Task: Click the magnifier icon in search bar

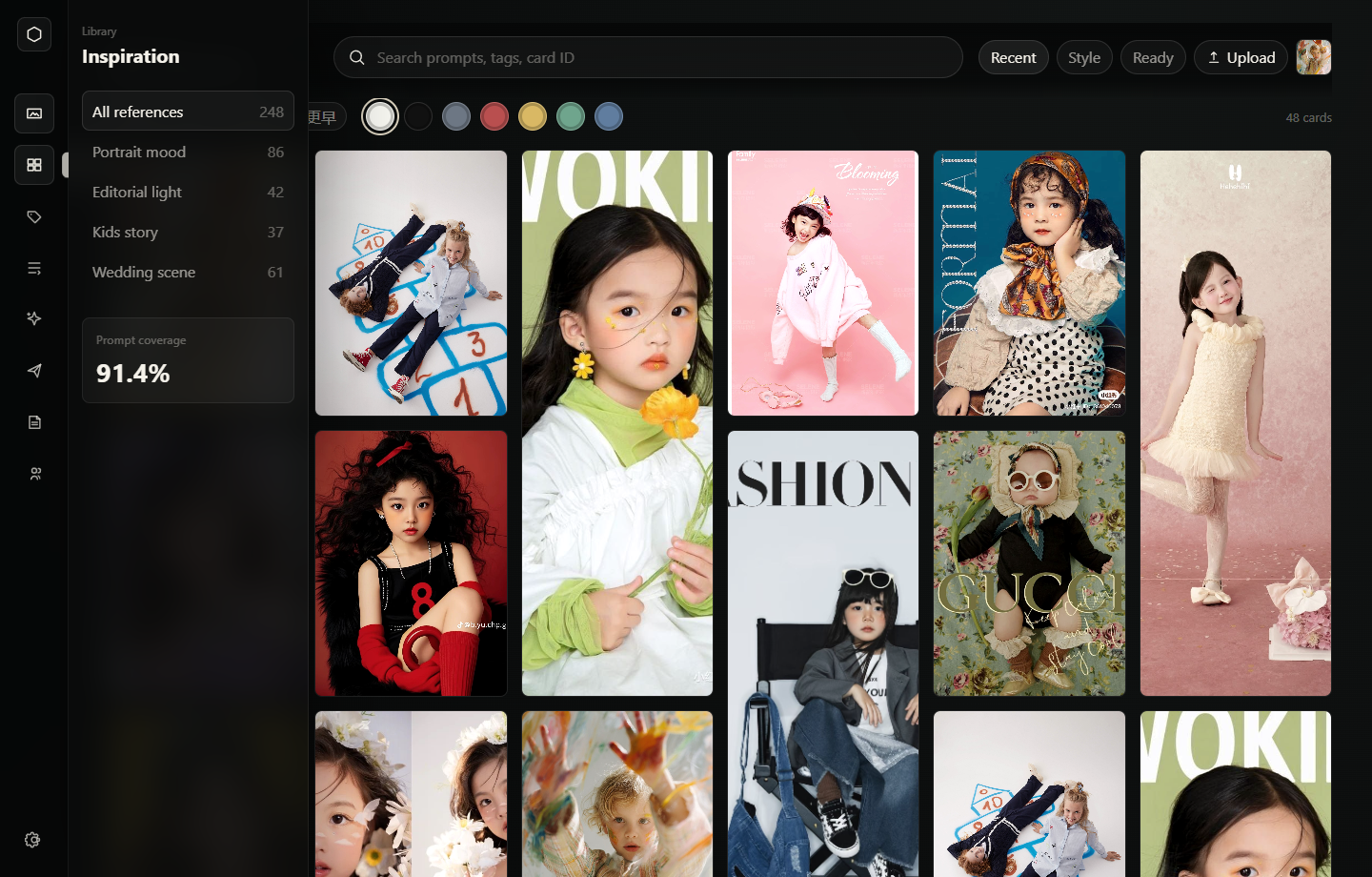Action: pyautogui.click(x=357, y=57)
